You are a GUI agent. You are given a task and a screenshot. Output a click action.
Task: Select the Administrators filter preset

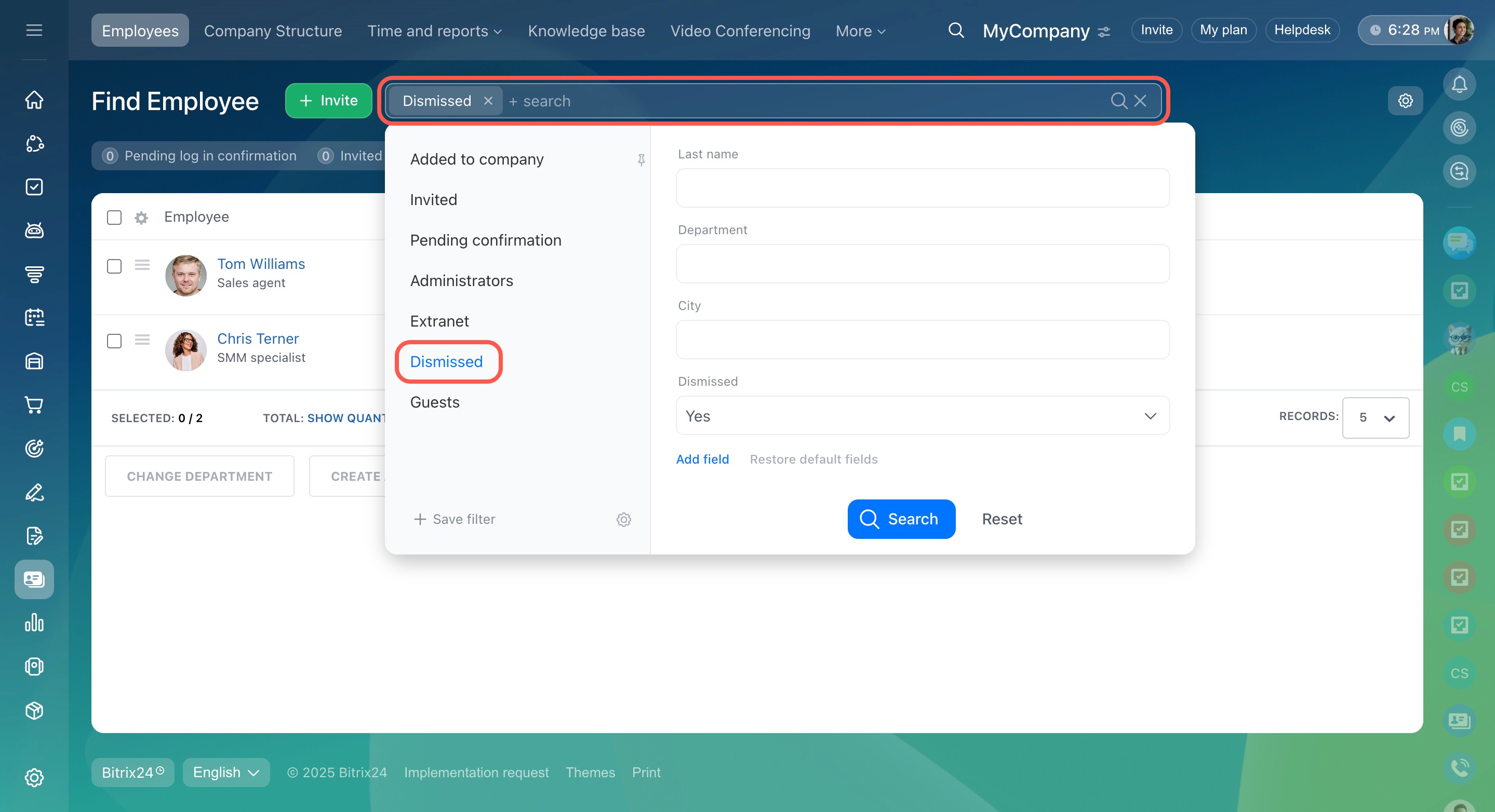[x=461, y=281]
